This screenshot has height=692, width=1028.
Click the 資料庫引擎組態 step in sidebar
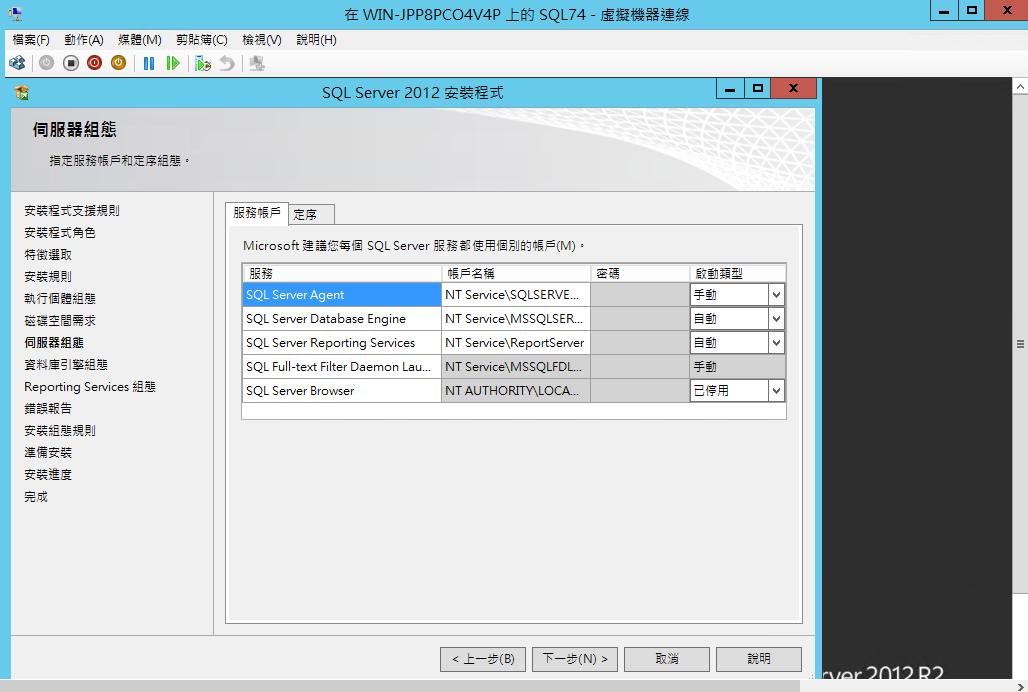(x=66, y=365)
